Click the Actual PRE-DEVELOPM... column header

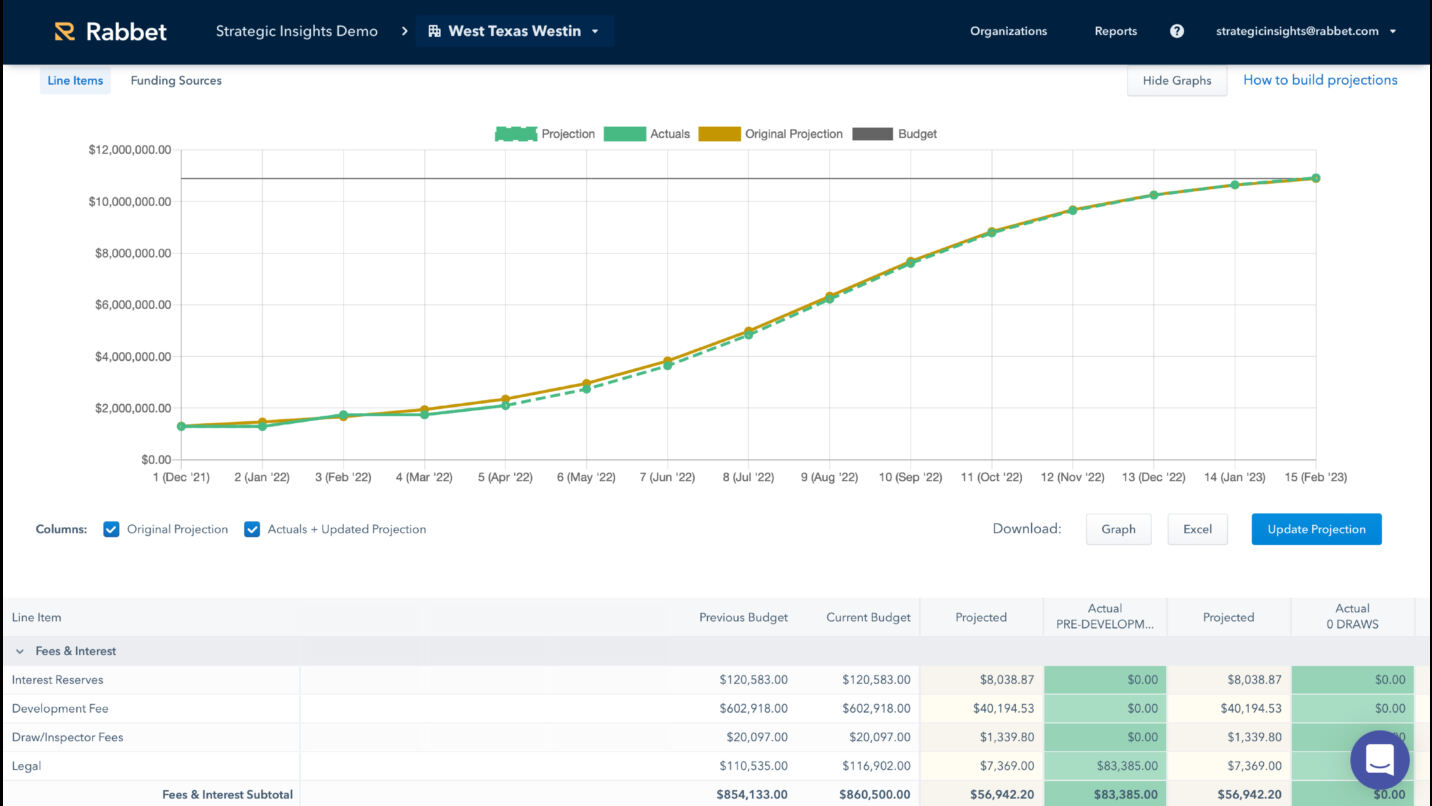[1105, 616]
